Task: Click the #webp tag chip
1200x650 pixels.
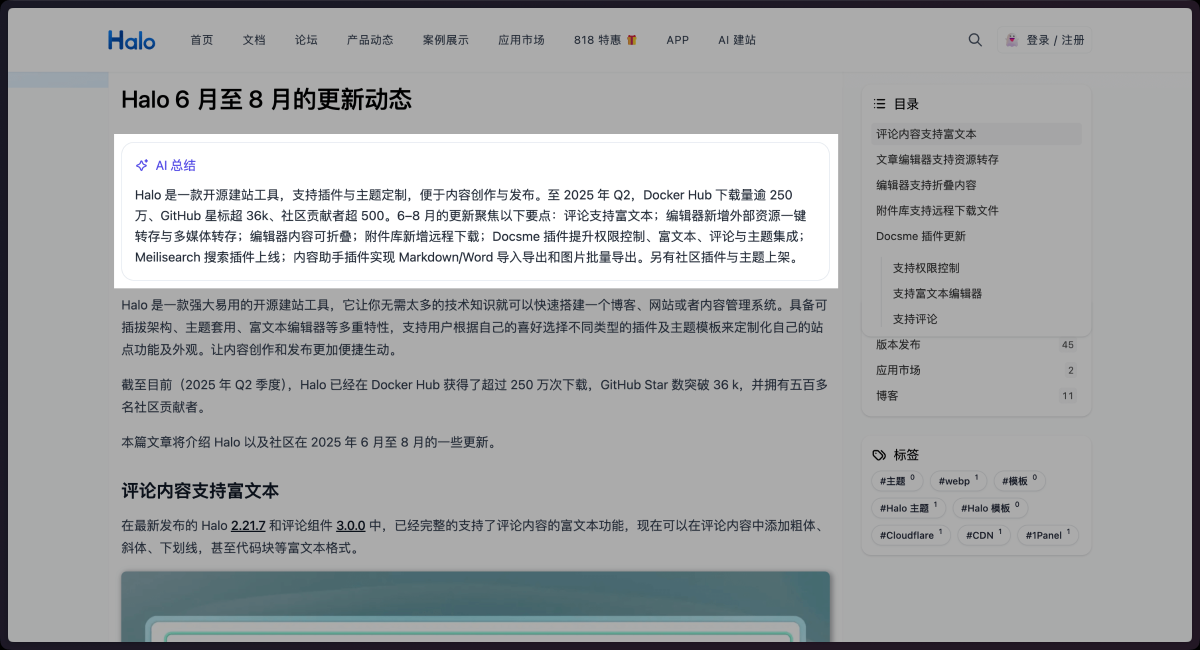Action: click(956, 480)
